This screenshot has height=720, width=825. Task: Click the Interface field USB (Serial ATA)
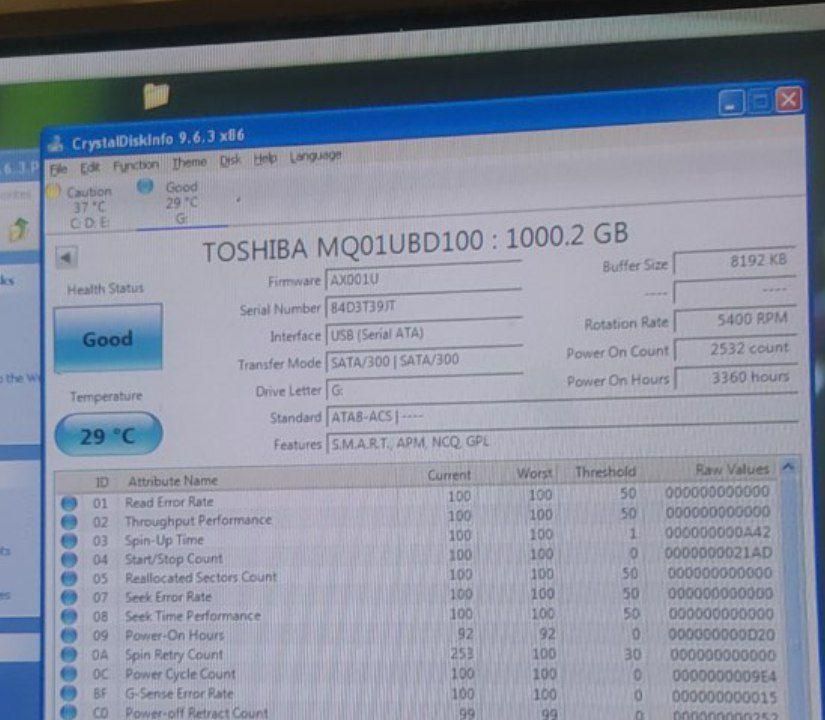click(x=424, y=334)
